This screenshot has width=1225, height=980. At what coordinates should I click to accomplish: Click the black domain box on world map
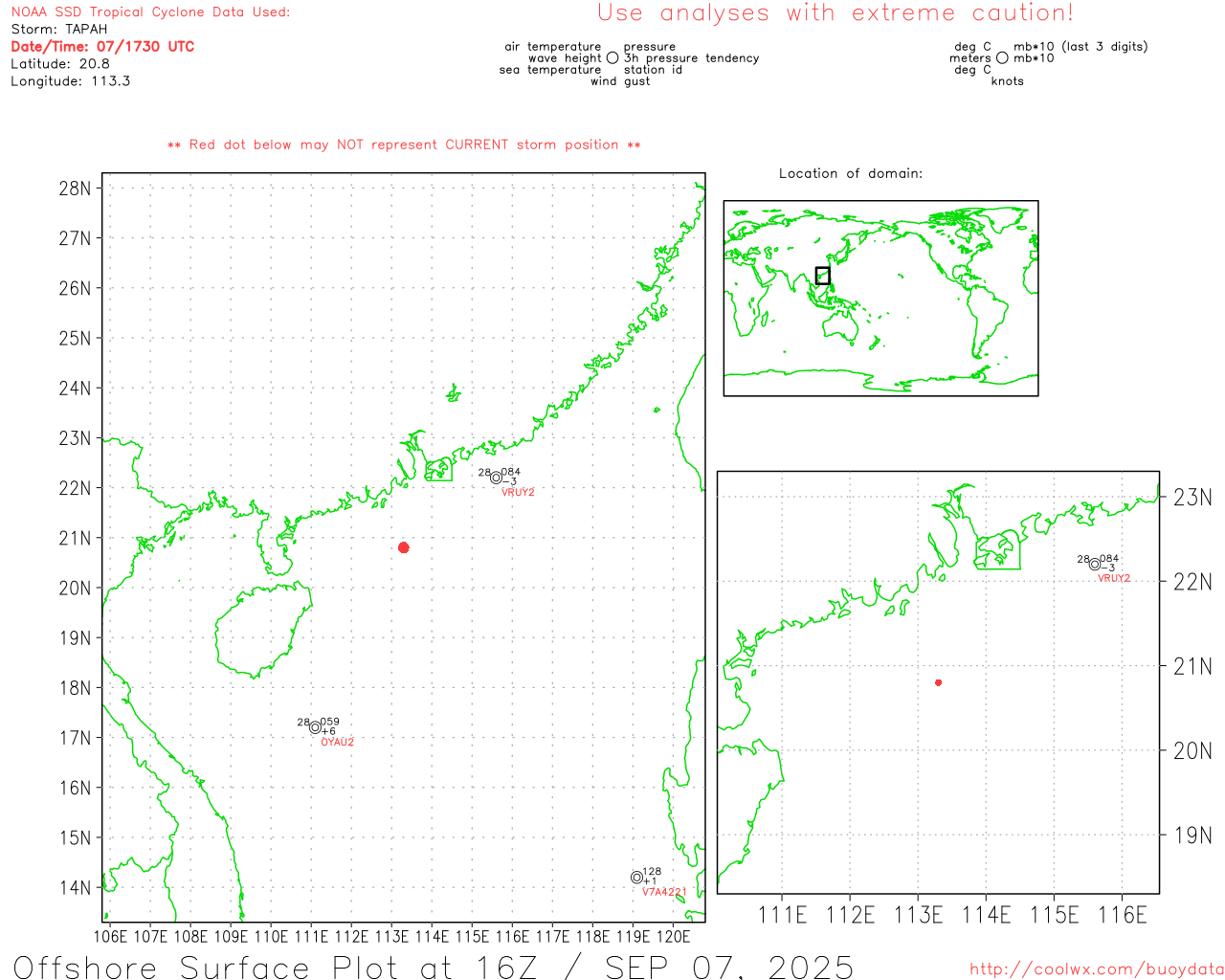click(x=822, y=276)
